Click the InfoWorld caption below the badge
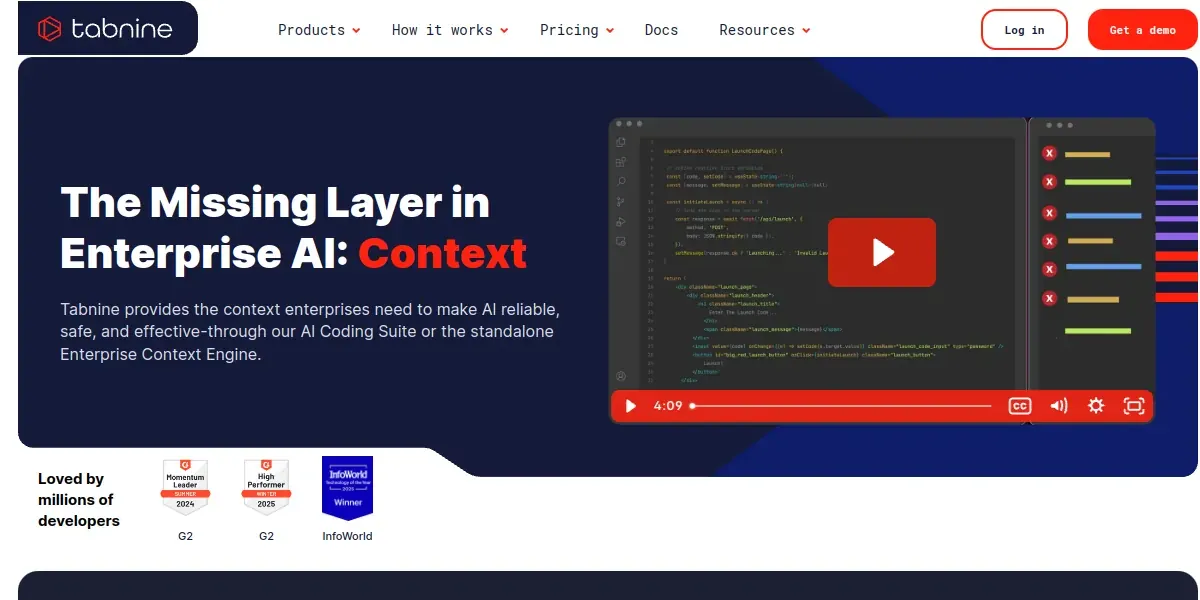Image resolution: width=1200 pixels, height=600 pixels. (x=347, y=536)
